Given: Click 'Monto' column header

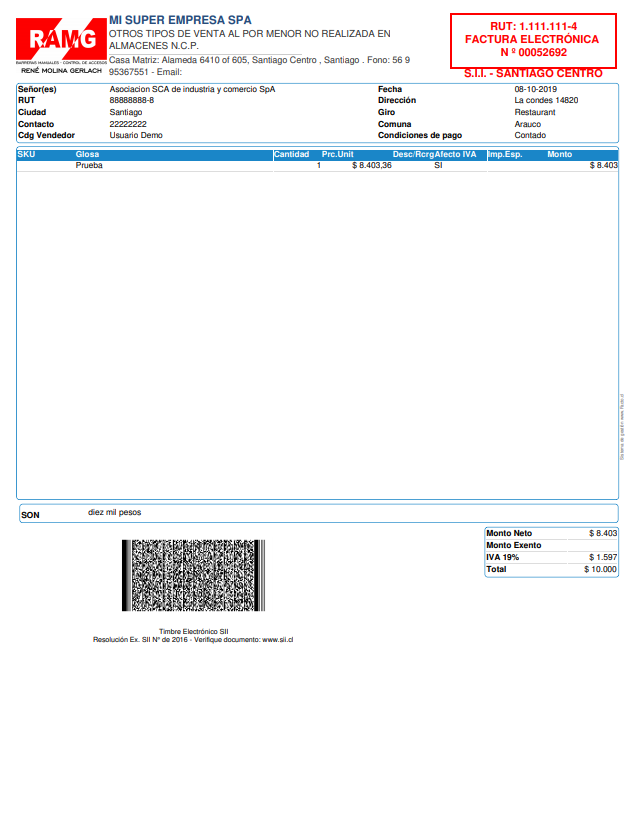Looking at the screenshot, I should point(559,154).
